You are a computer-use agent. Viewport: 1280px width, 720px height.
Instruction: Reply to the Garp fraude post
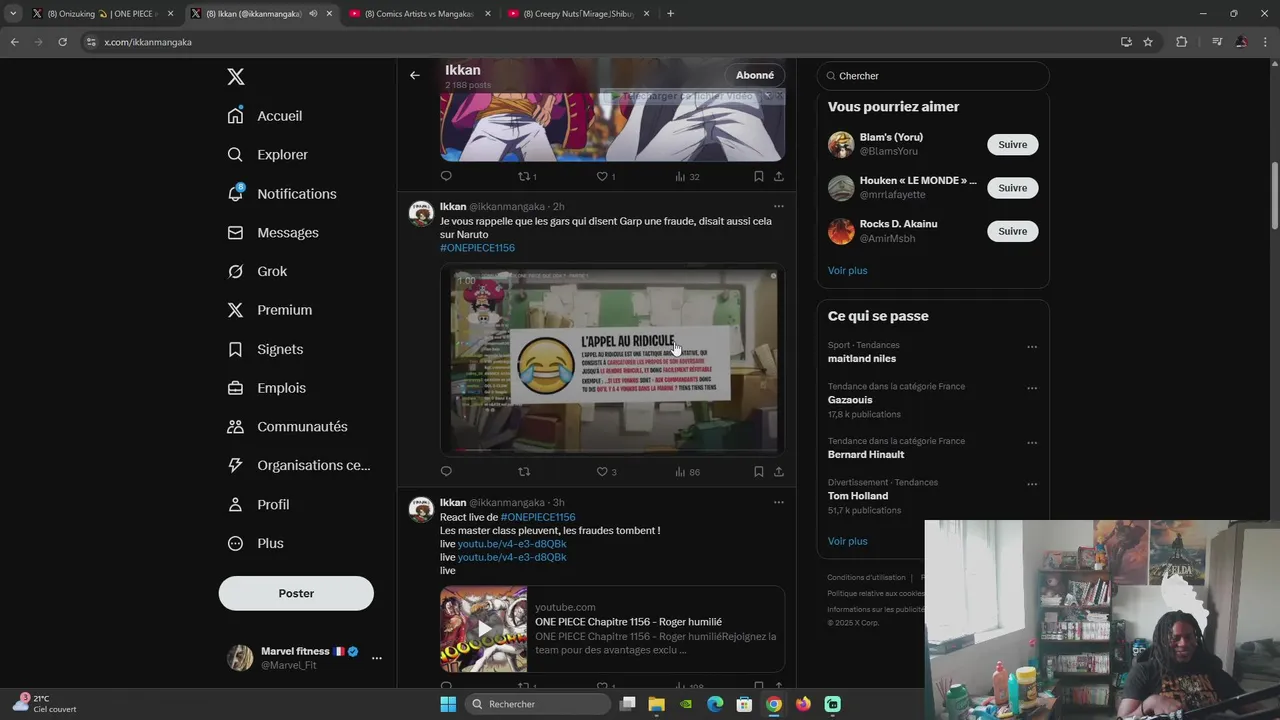[446, 472]
